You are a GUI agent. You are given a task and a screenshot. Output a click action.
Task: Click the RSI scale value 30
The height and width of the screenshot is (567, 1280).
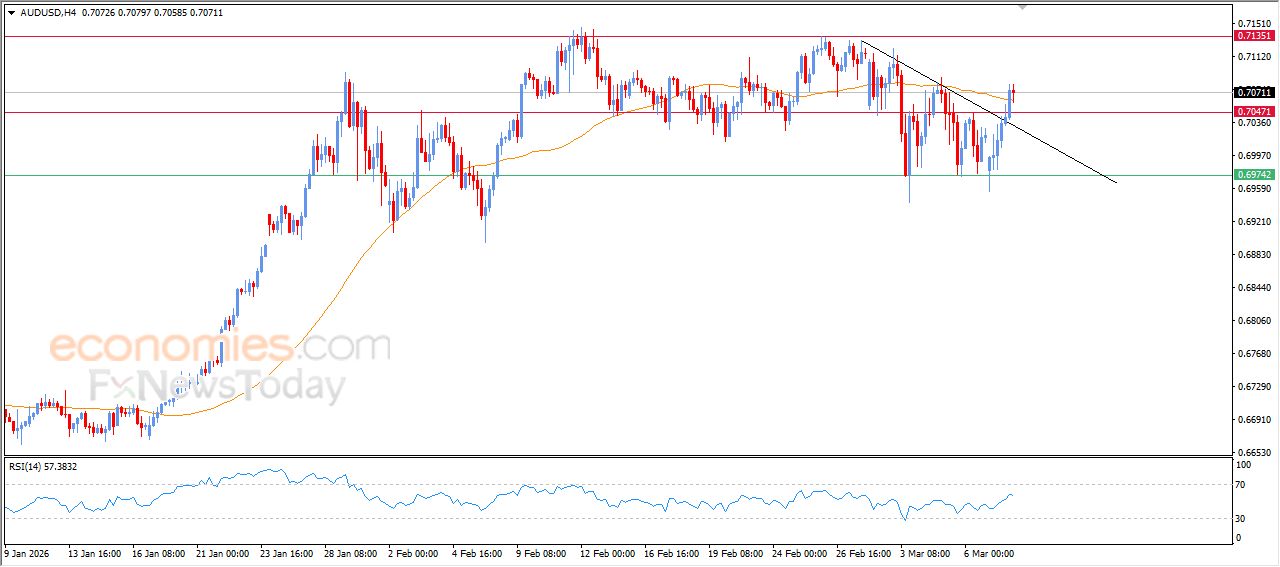click(1242, 518)
